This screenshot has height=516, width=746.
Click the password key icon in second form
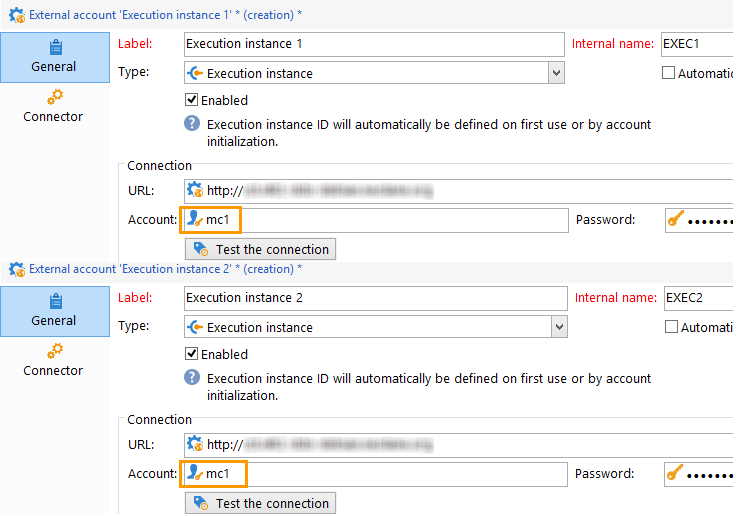pyautogui.click(x=675, y=474)
